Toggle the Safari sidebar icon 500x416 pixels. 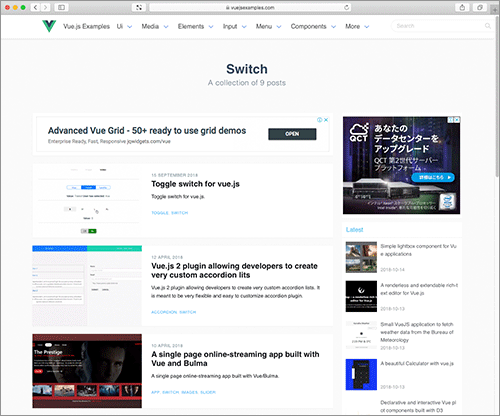pyautogui.click(x=61, y=7)
